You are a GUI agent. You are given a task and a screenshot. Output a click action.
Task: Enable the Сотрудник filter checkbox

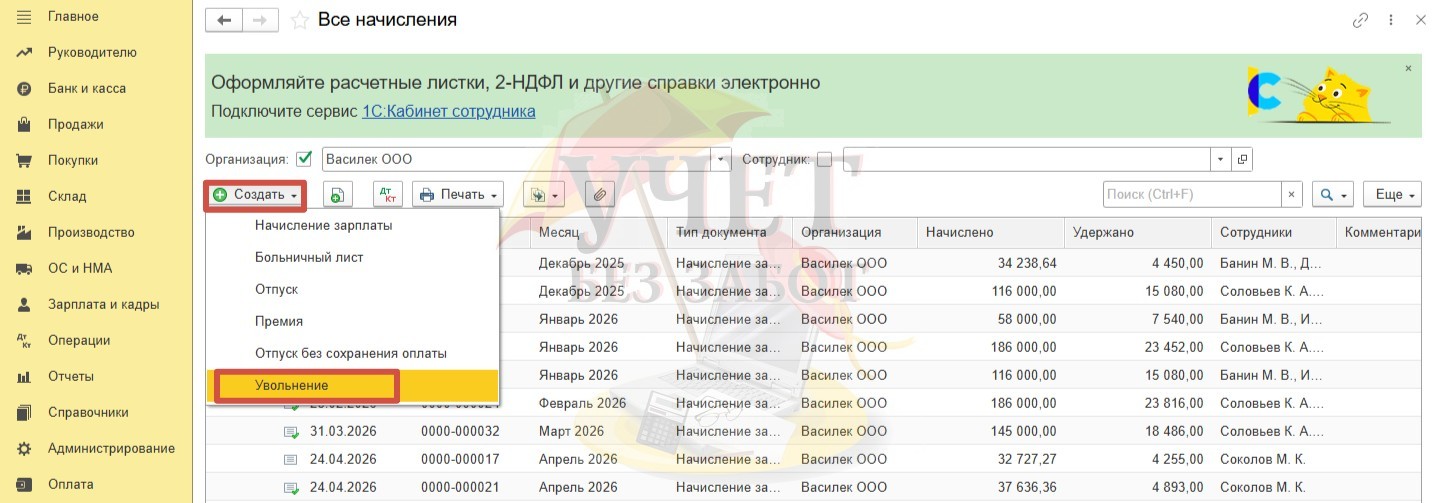(x=825, y=159)
